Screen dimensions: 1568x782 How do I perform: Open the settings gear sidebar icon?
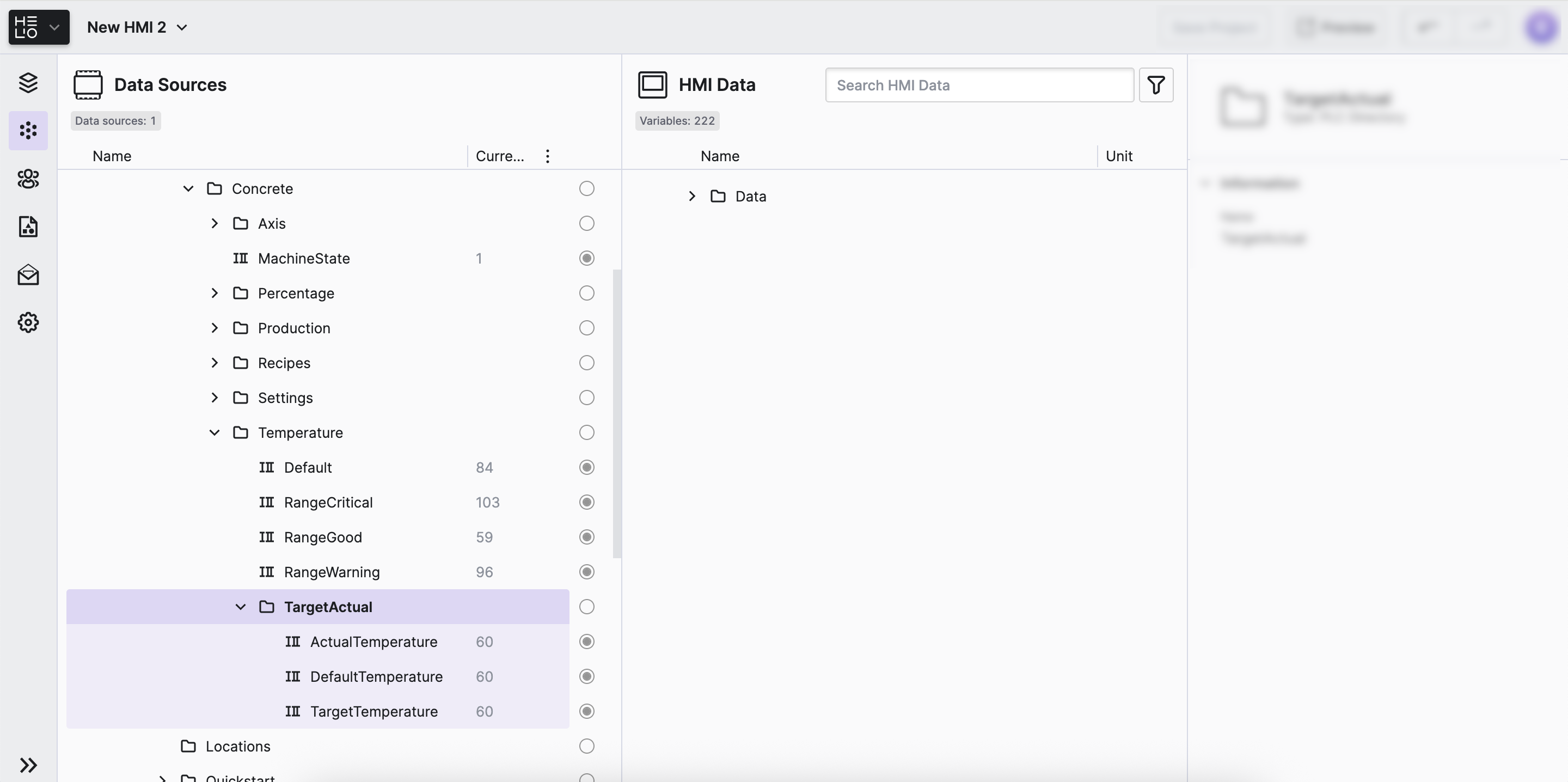click(28, 322)
